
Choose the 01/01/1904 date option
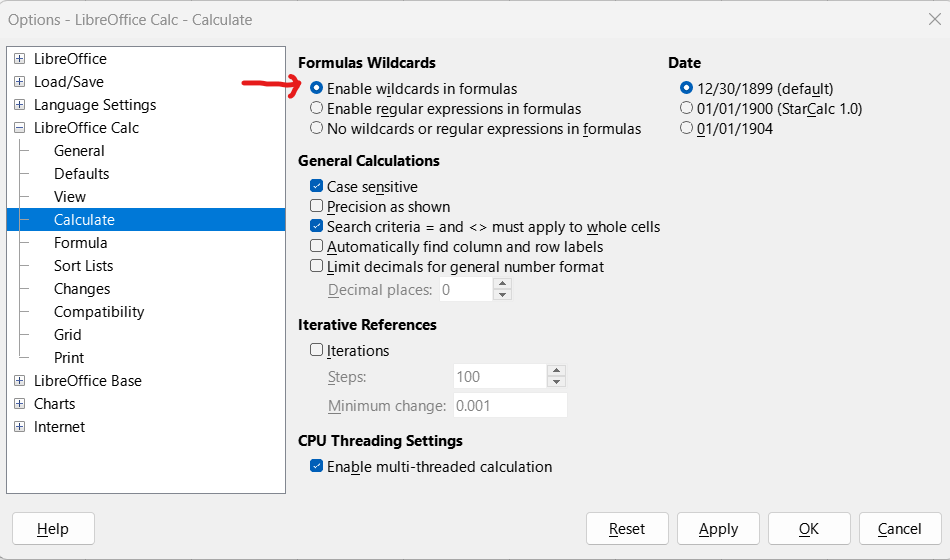click(x=686, y=128)
